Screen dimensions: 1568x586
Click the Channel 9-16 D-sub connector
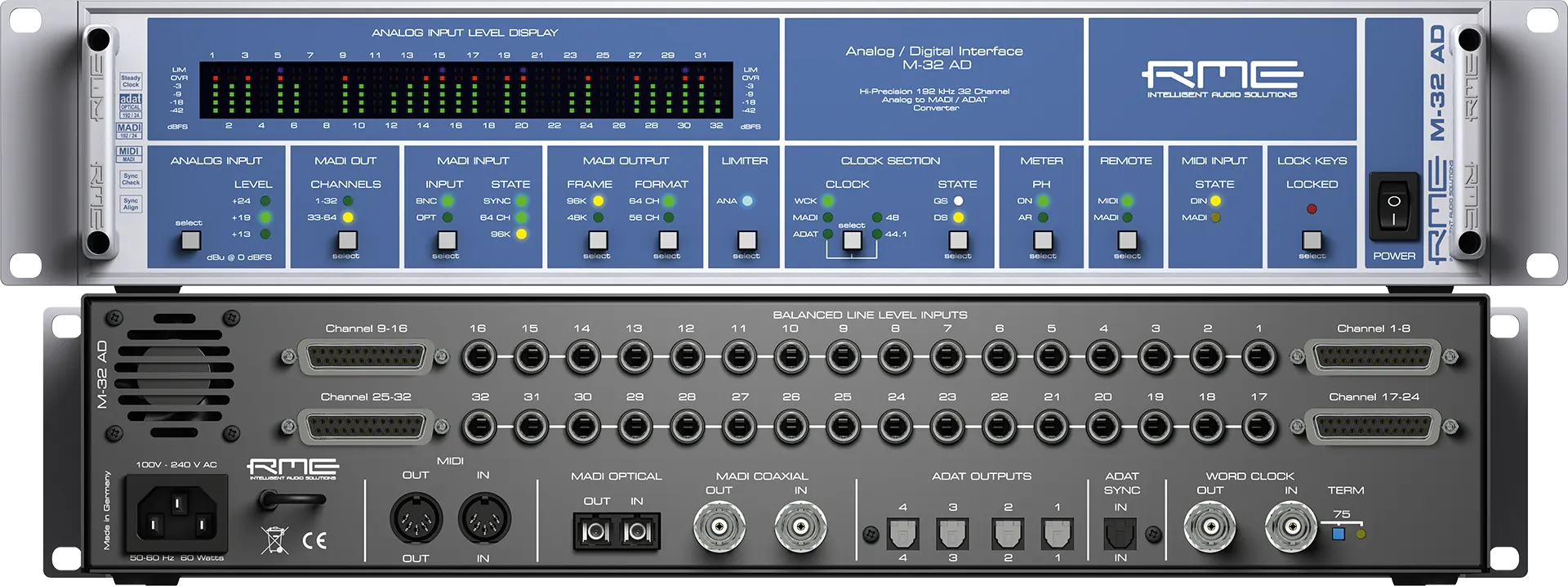[365, 357]
